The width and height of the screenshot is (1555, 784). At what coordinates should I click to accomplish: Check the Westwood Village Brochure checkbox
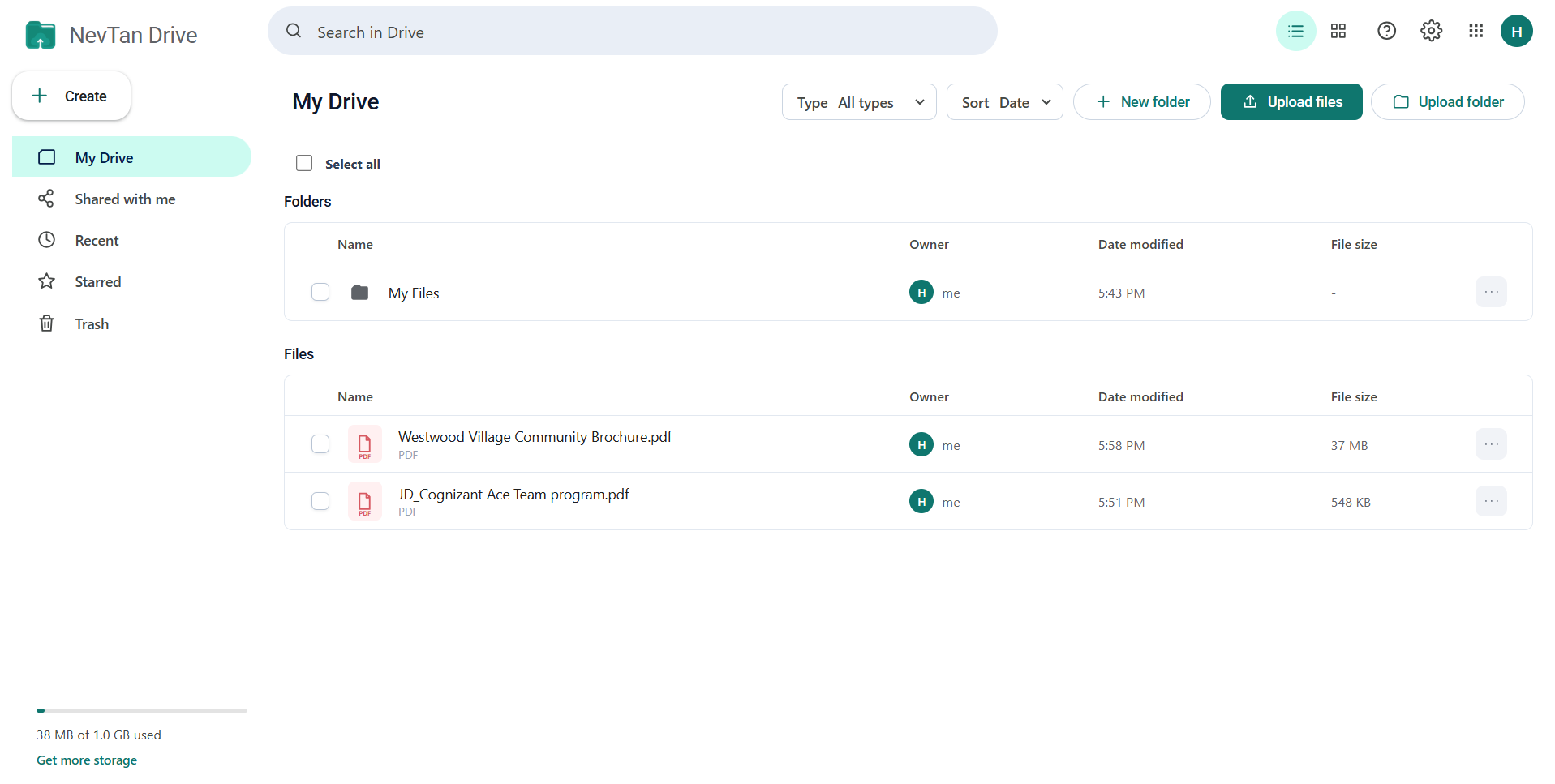point(320,444)
